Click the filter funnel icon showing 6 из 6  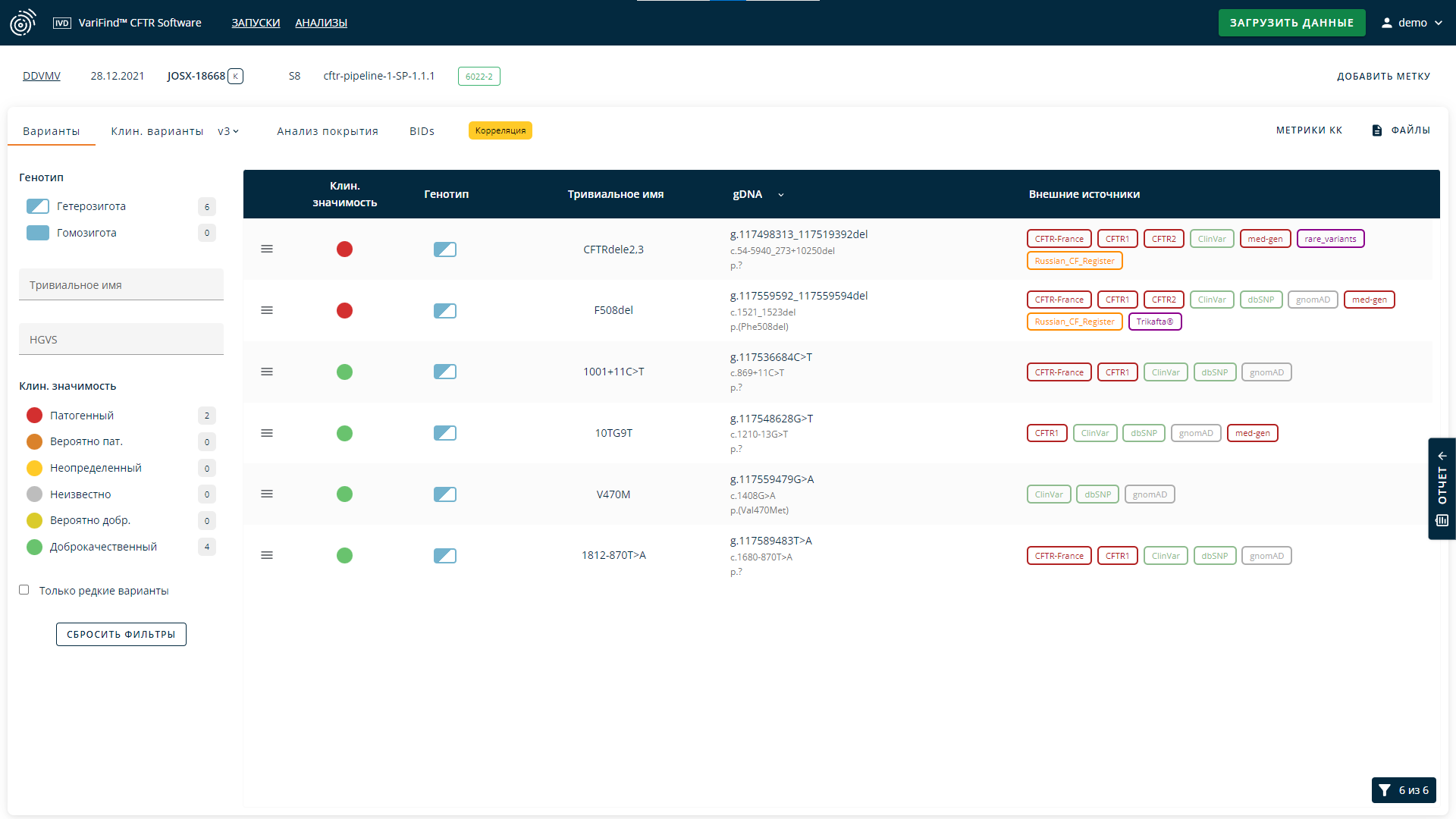pyautogui.click(x=1385, y=790)
